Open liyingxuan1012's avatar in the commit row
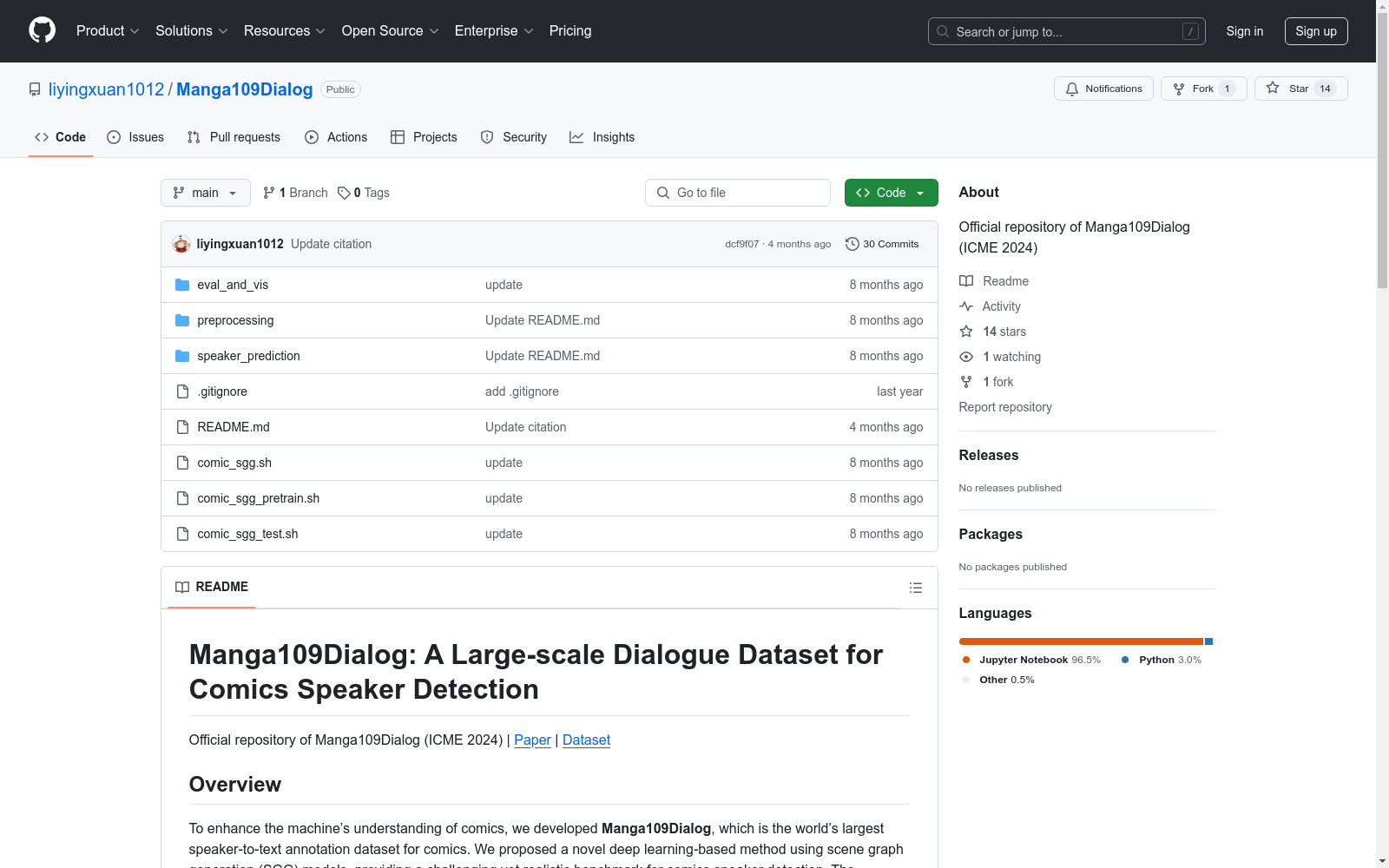 click(x=181, y=244)
